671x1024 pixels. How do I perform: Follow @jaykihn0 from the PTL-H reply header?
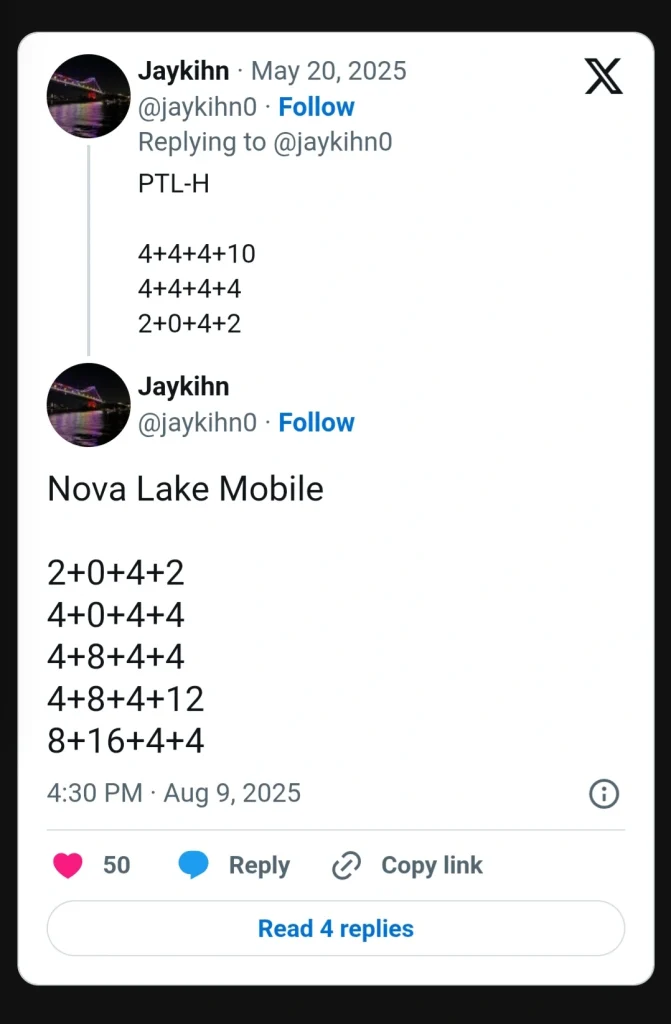pos(316,107)
